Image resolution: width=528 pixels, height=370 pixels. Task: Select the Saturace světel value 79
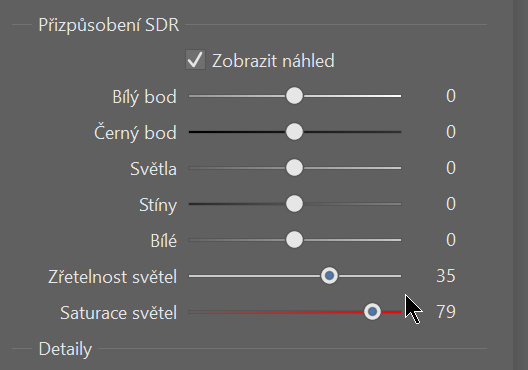point(446,312)
